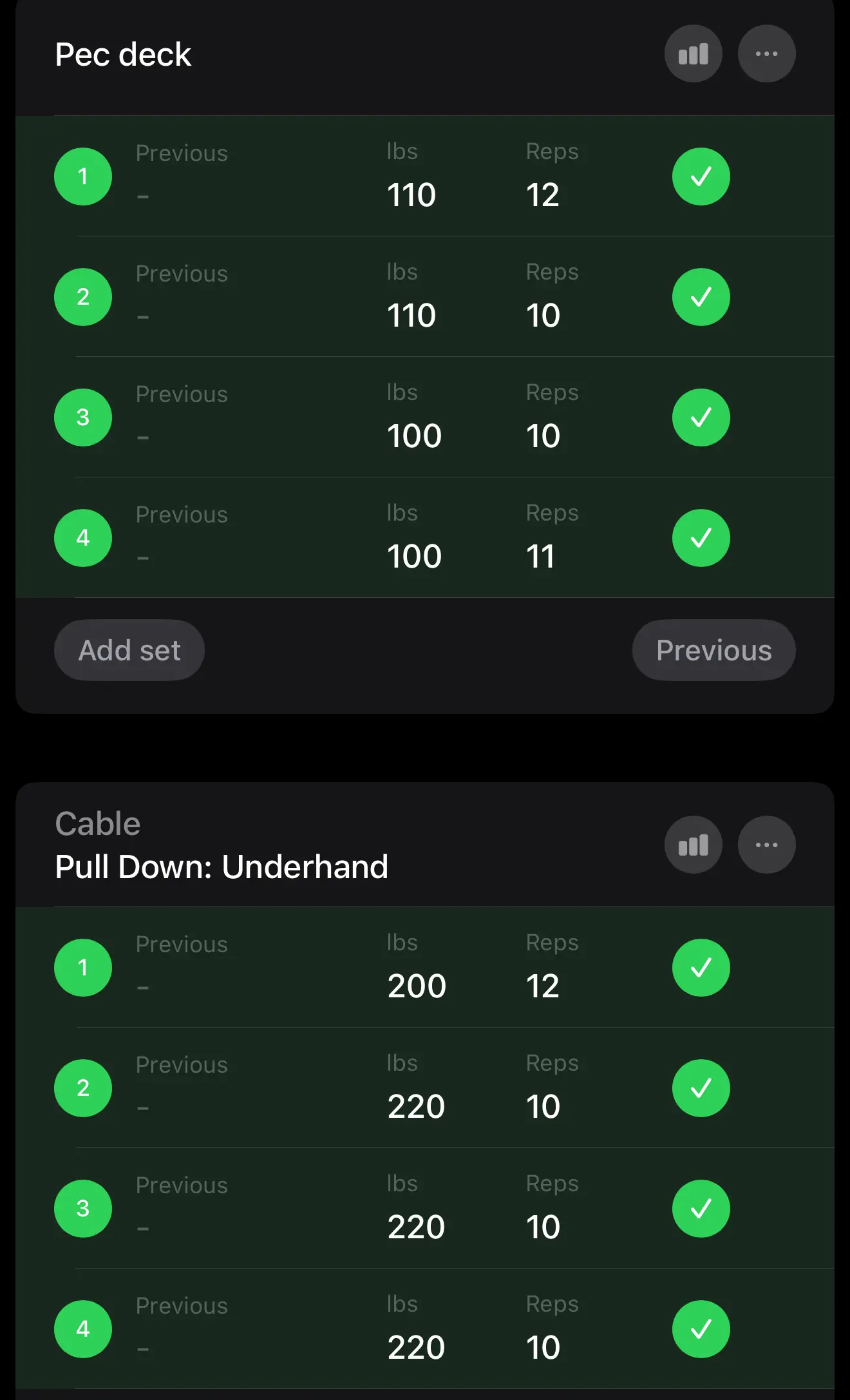Toggle Pec deck set 4 completion checkmark
850x1400 pixels.
(x=701, y=538)
